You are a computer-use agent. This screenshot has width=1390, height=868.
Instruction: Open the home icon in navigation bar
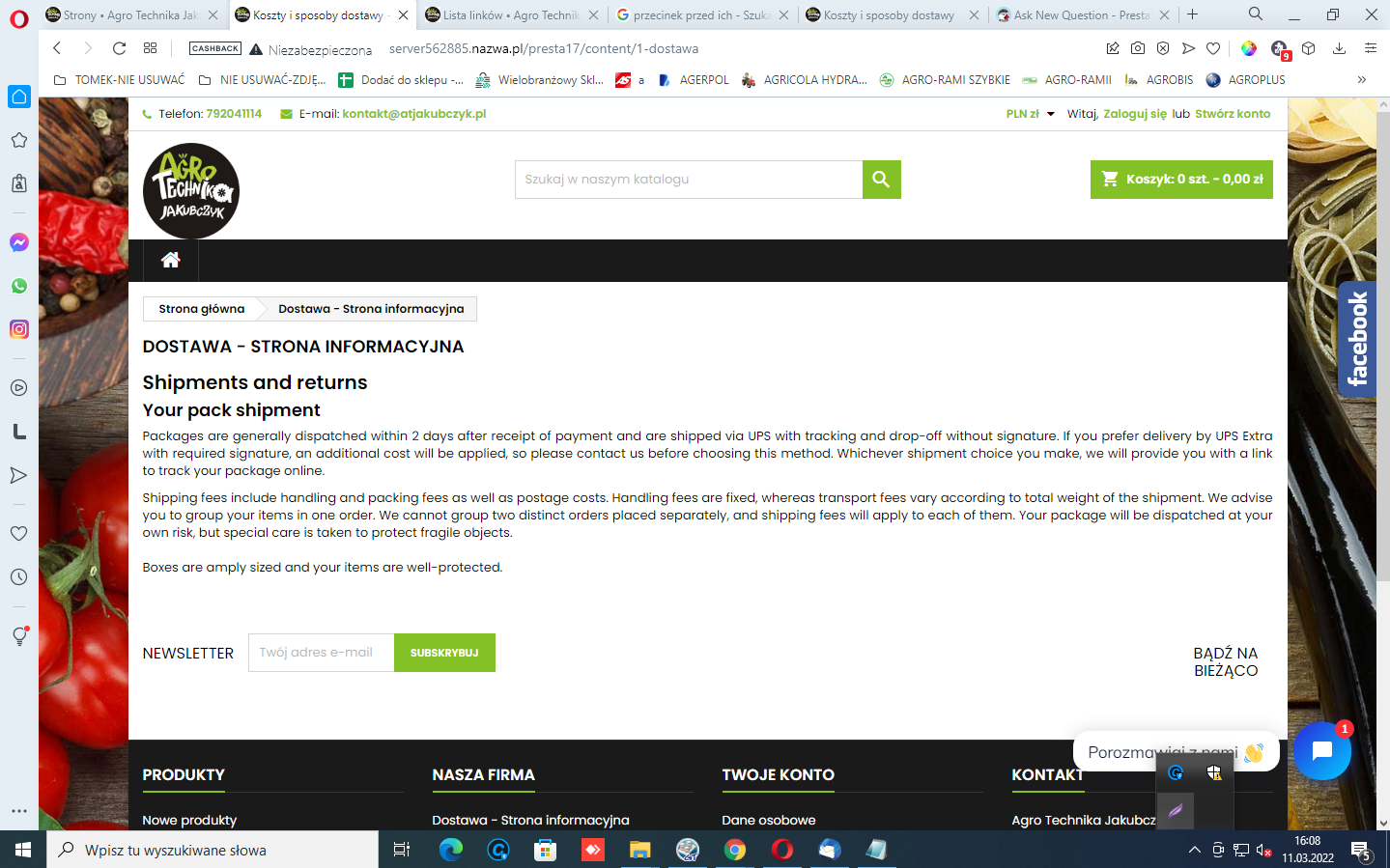(x=171, y=260)
